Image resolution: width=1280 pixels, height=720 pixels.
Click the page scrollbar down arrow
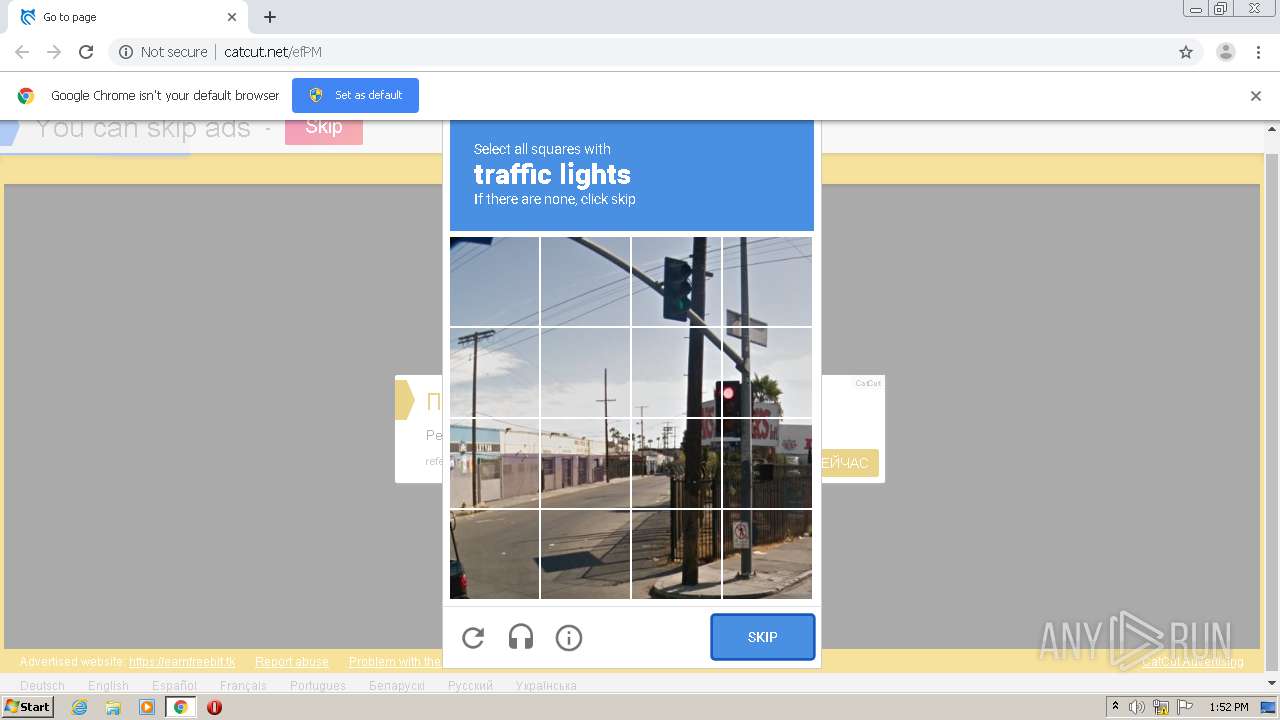click(1272, 684)
